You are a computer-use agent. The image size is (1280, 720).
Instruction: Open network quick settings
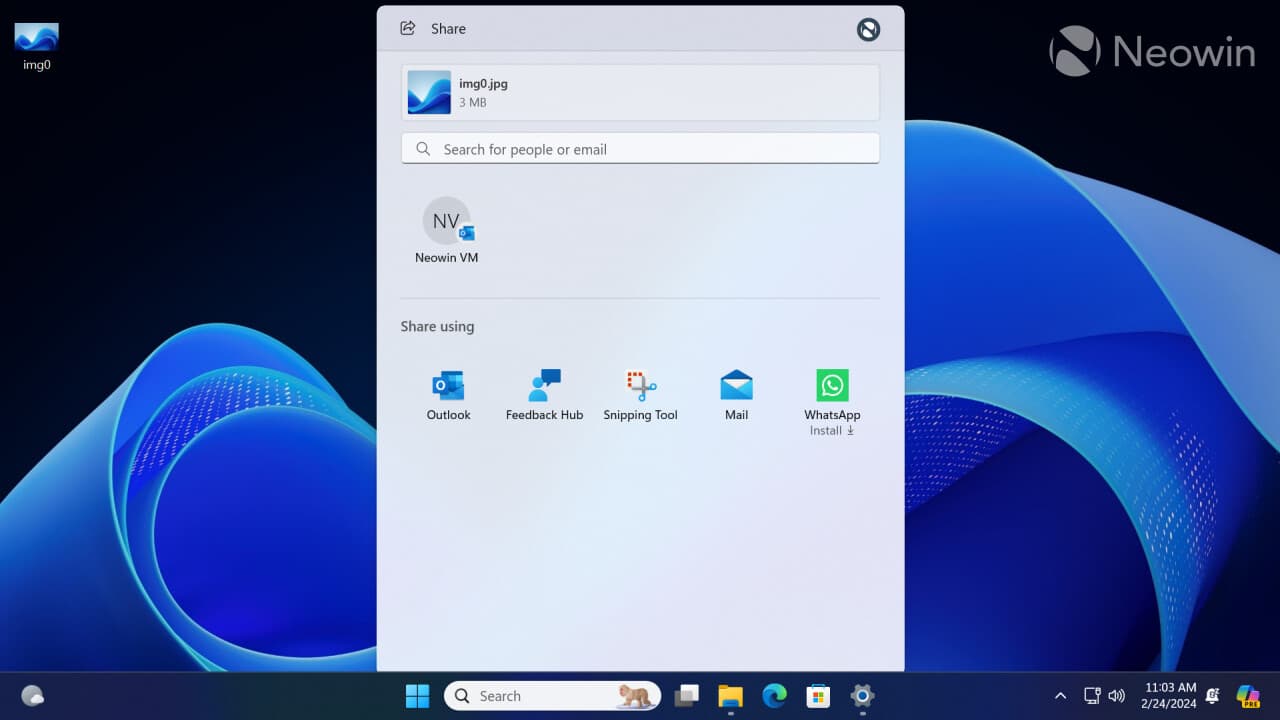click(1090, 695)
